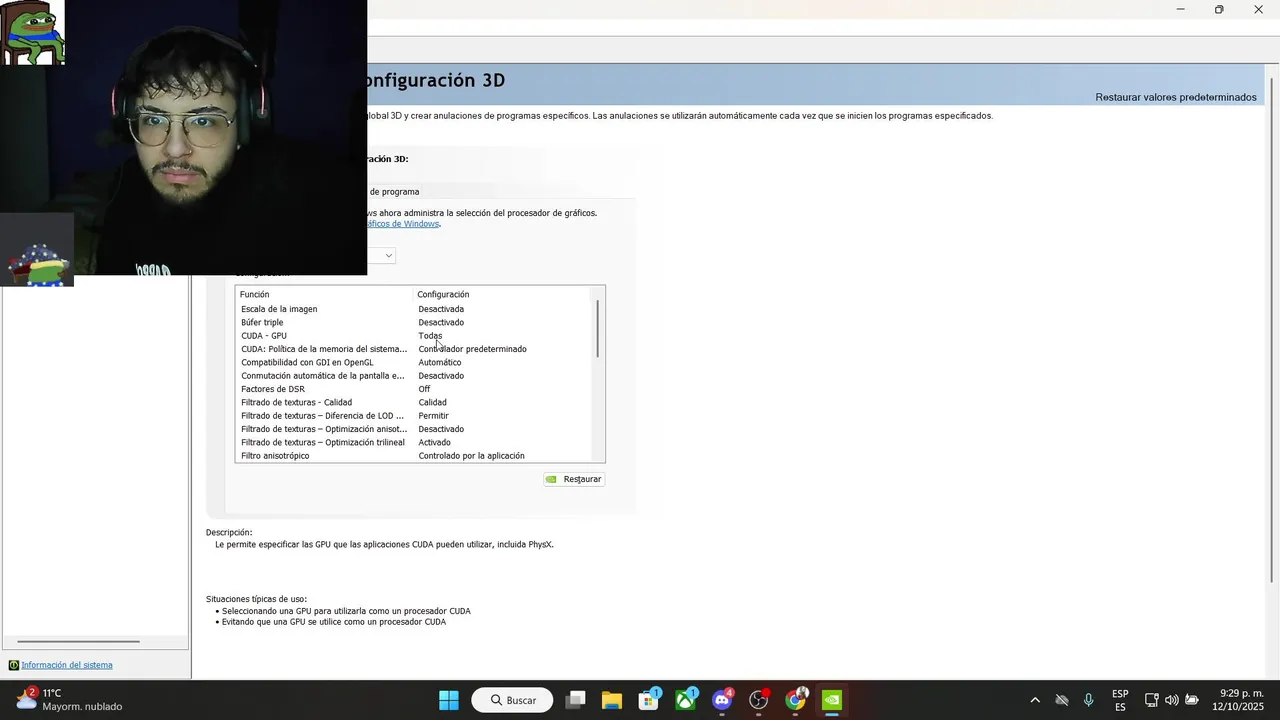
Task: Click the disabled camera tray icon
Action: click(1062, 700)
